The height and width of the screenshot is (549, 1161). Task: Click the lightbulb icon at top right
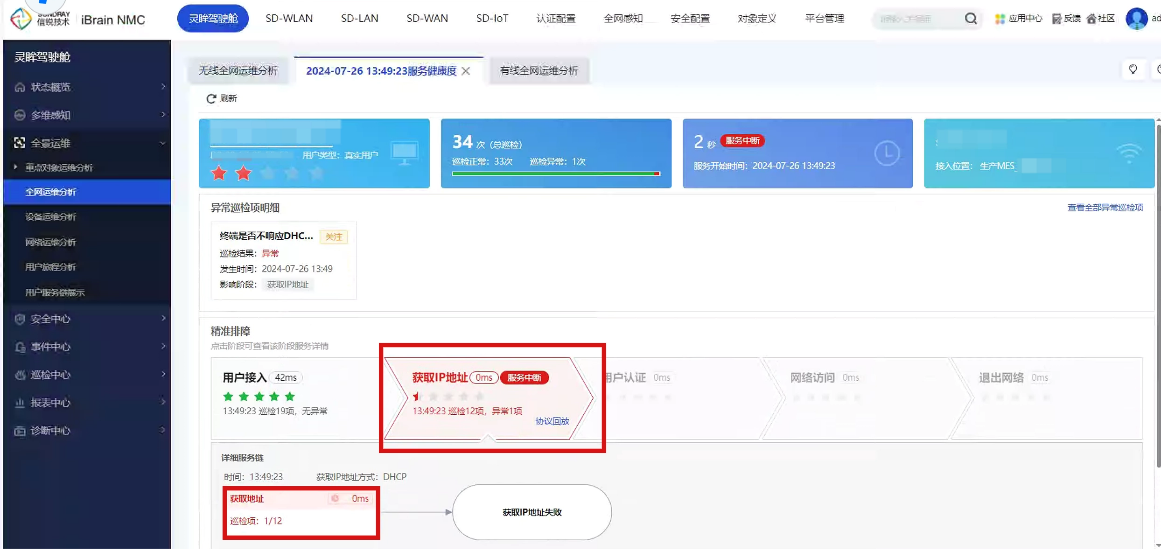point(1133,70)
